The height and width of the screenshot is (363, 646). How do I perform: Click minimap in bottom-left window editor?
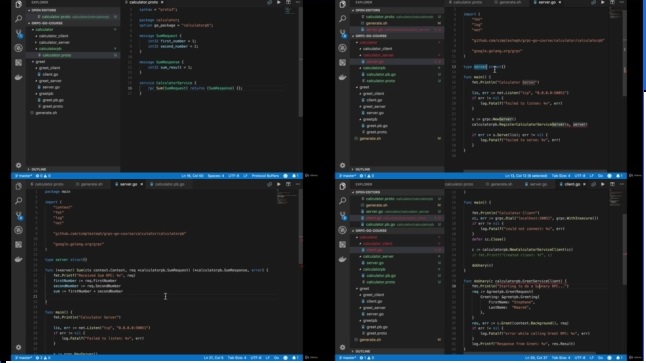pos(286,198)
